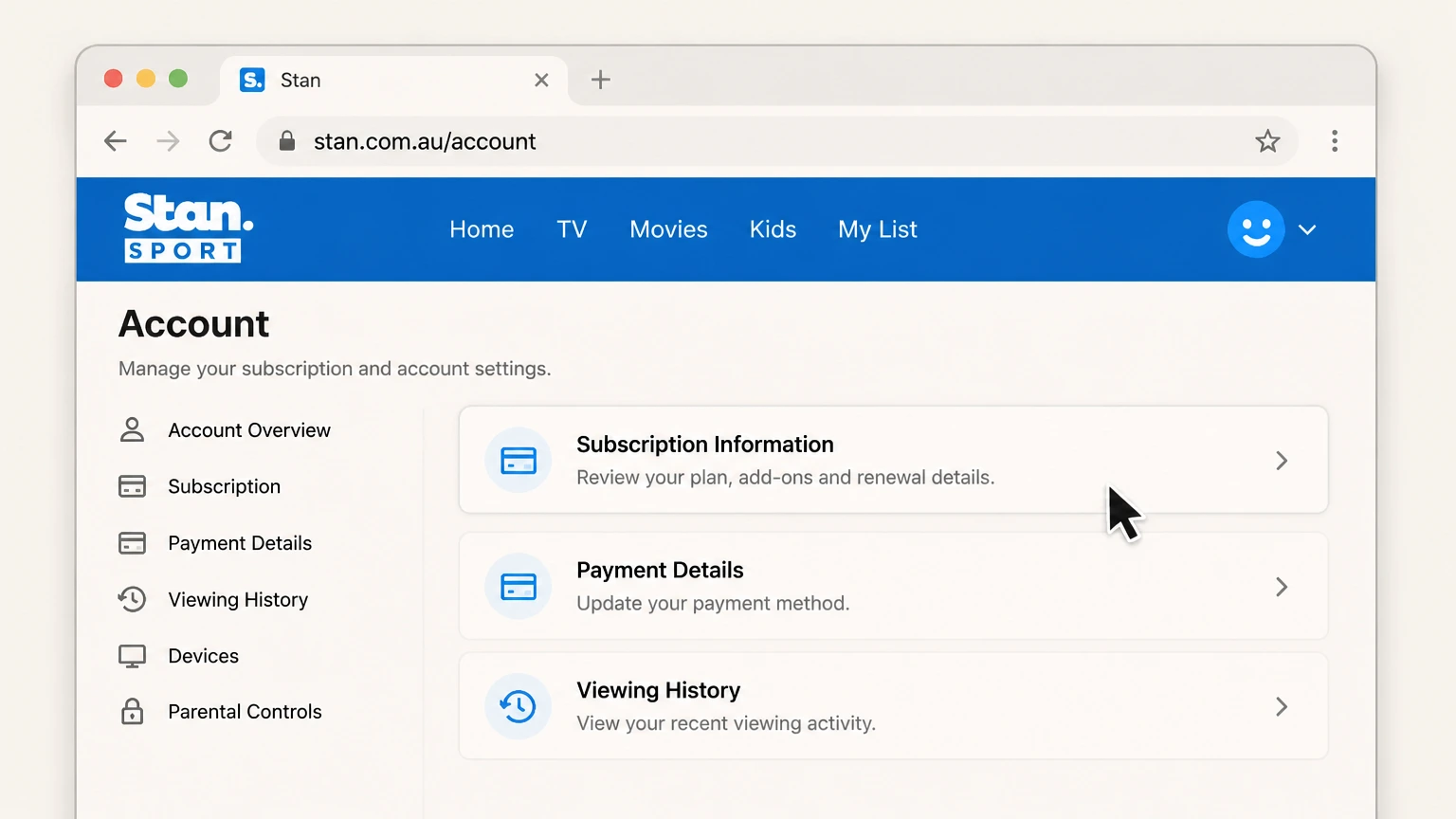Open Subscription Information via its chevron

1282,461
